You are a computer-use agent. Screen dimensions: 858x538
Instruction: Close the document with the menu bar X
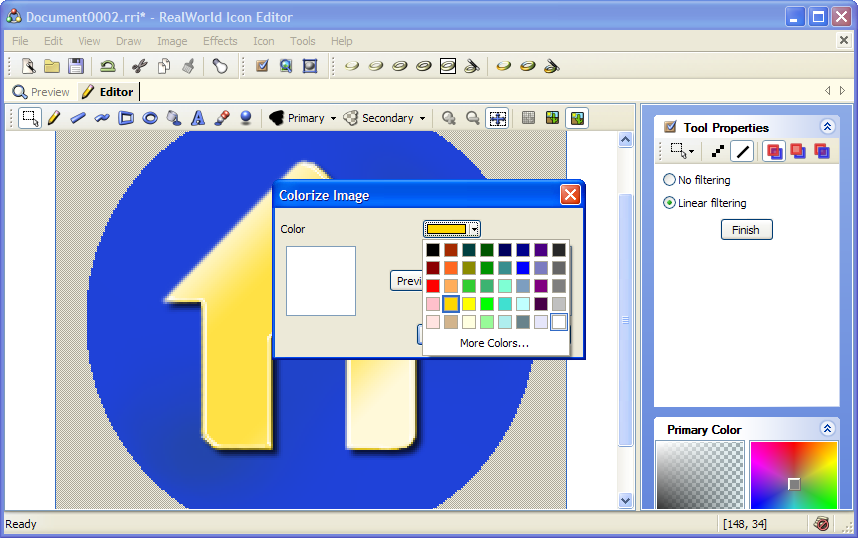(844, 40)
